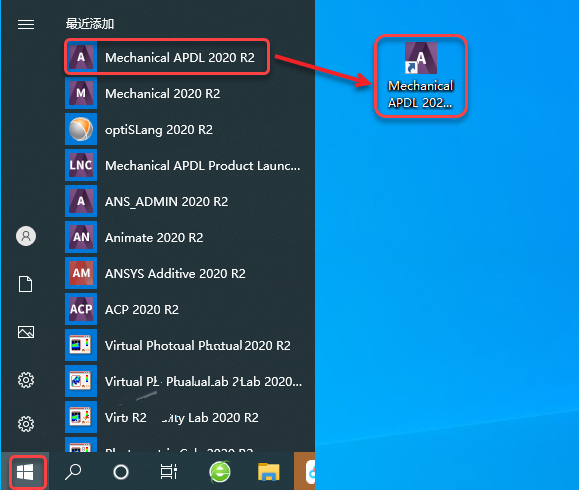
Task: Click the Mechanical APDL desktop shortcut
Action: pyautogui.click(x=421, y=76)
